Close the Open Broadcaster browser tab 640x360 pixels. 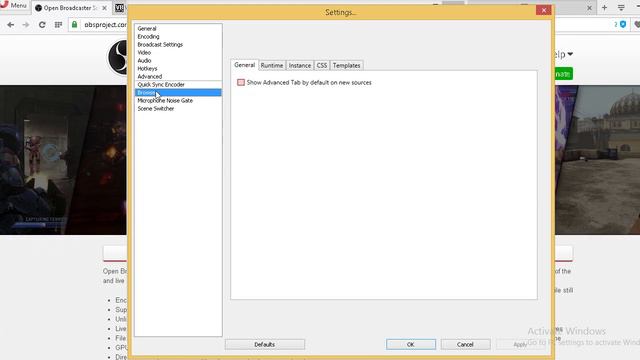pos(104,8)
